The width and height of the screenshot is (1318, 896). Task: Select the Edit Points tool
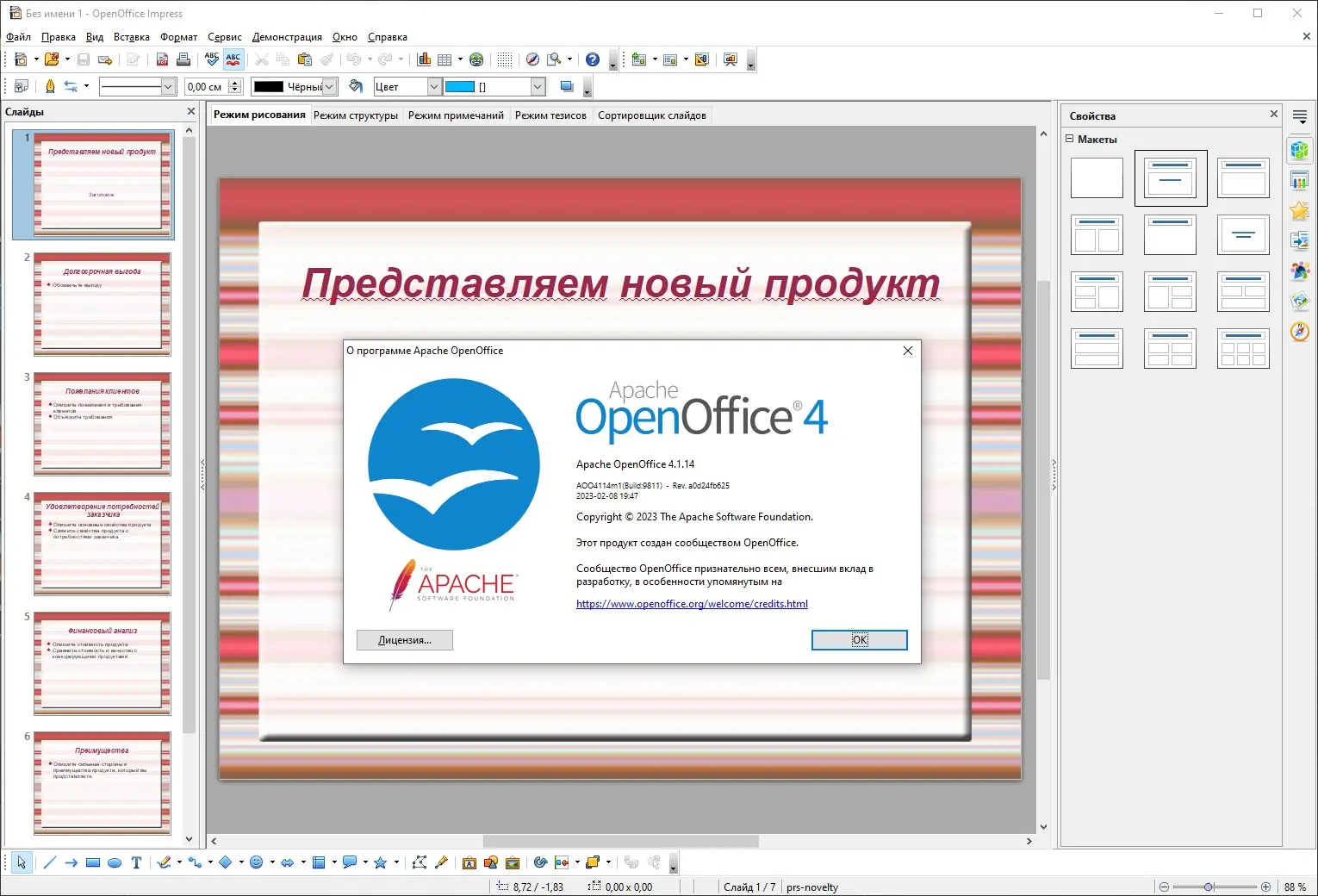[x=420, y=862]
